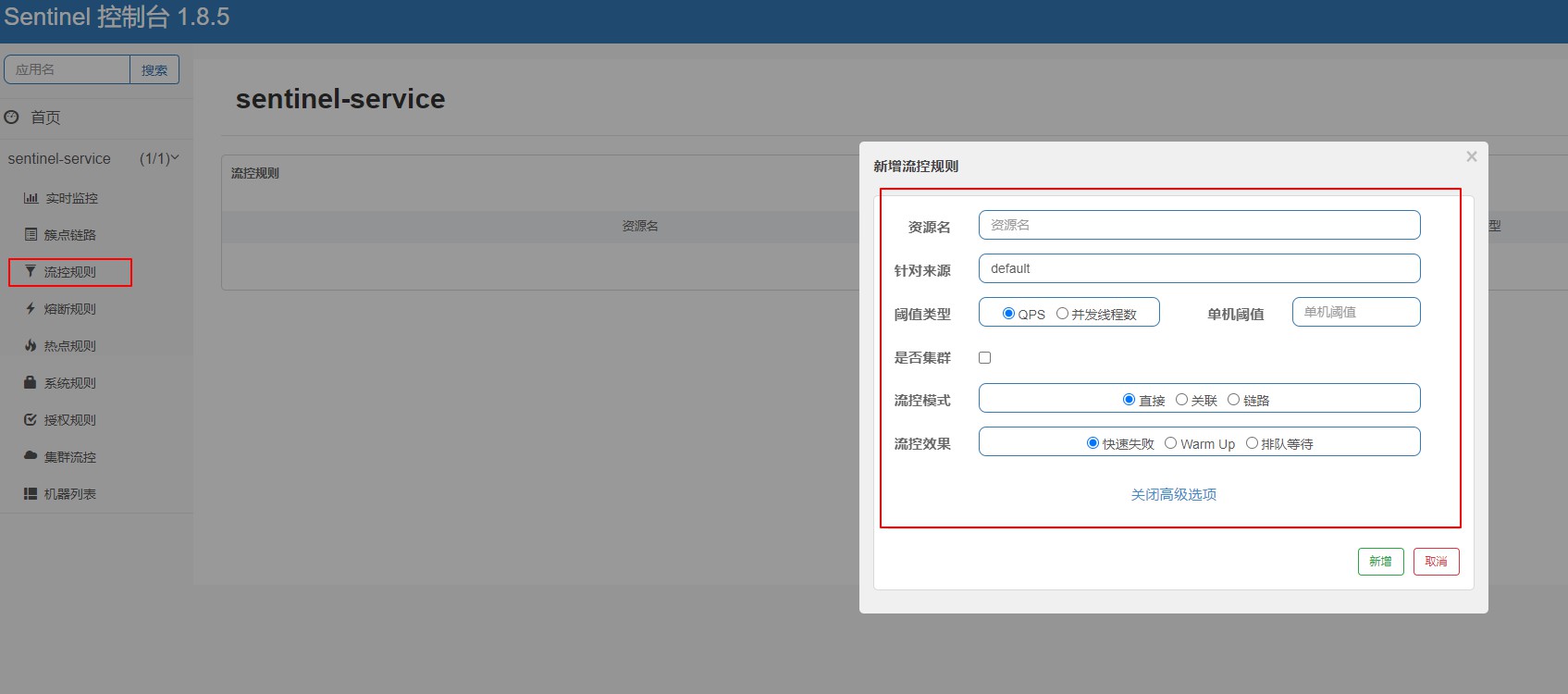Screen dimensions: 1568x694
Task: Click the flame icon for 热点规则
Action: click(31, 345)
